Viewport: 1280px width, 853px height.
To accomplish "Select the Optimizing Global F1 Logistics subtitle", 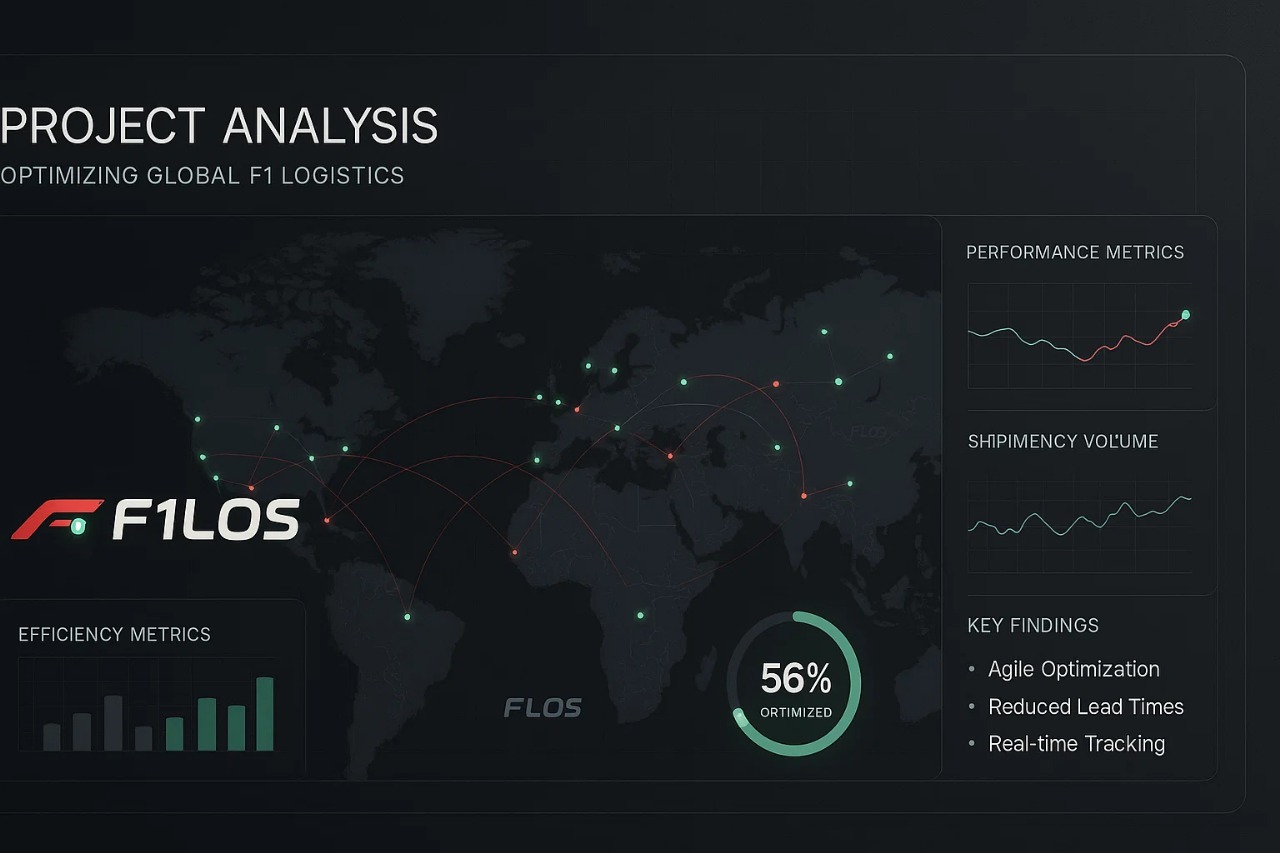I will coord(202,176).
